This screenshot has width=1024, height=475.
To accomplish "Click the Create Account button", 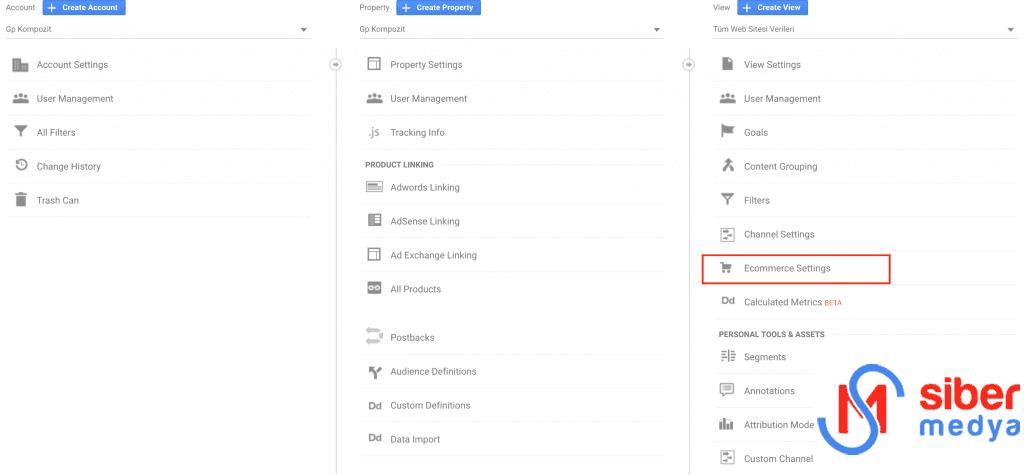I will [84, 8].
